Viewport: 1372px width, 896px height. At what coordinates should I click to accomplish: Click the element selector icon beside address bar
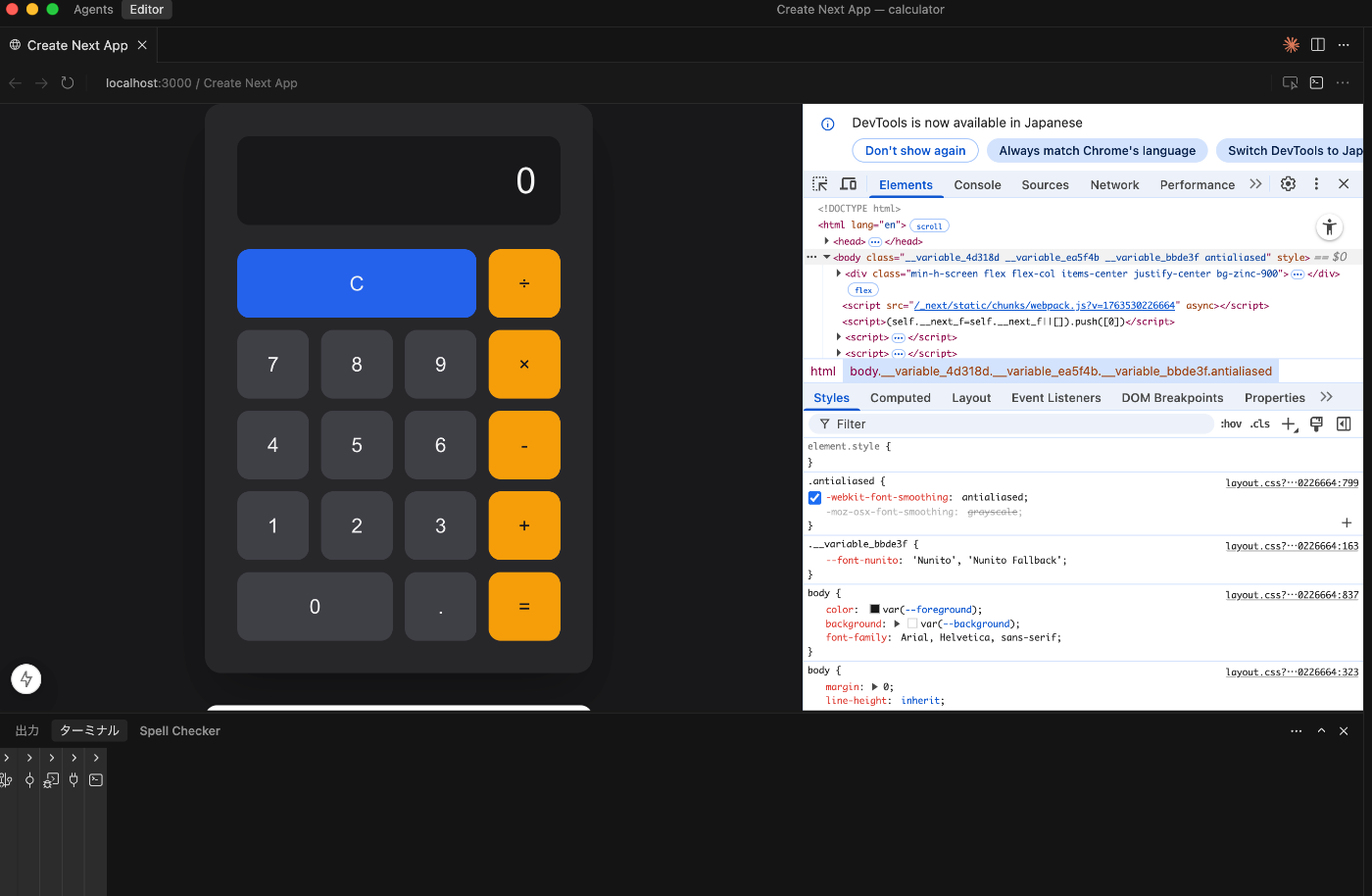point(1291,83)
